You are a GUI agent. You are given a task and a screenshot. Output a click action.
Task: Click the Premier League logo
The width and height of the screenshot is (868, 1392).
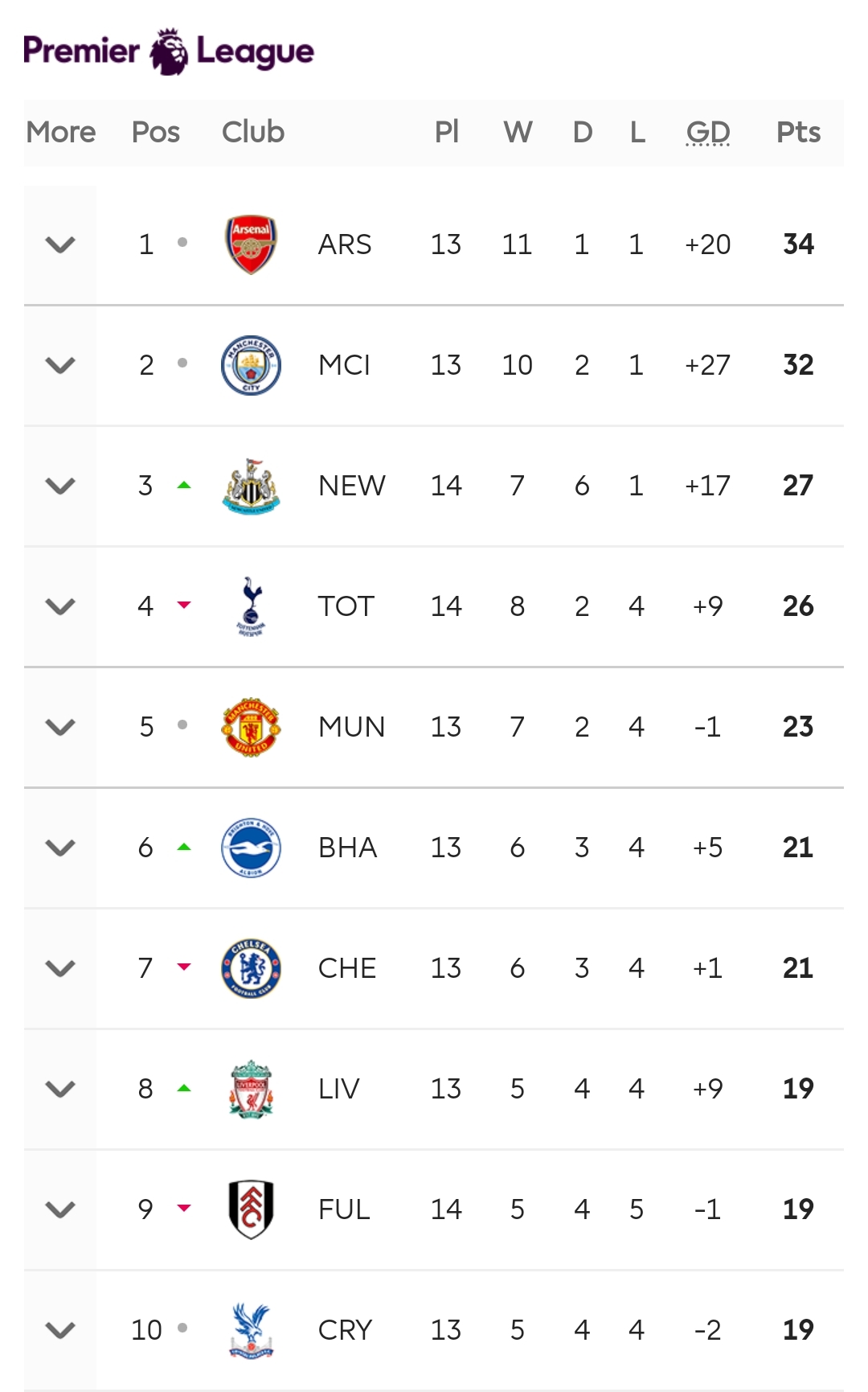[x=169, y=51]
